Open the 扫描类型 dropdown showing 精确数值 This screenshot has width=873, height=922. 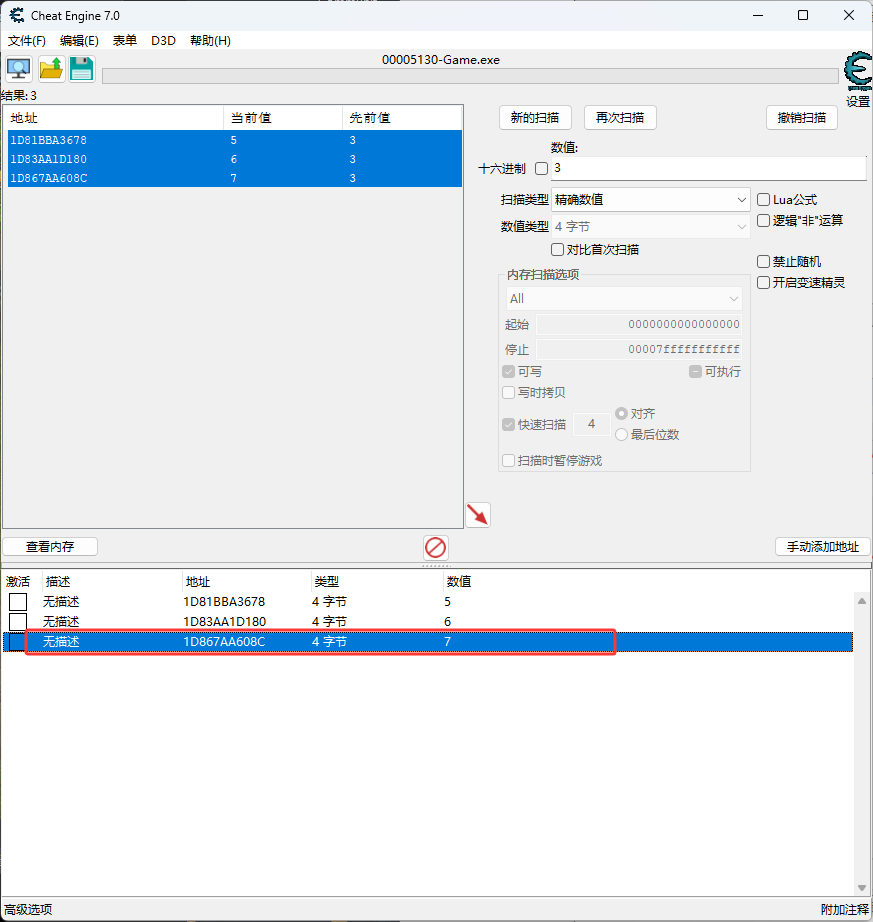tap(650, 200)
